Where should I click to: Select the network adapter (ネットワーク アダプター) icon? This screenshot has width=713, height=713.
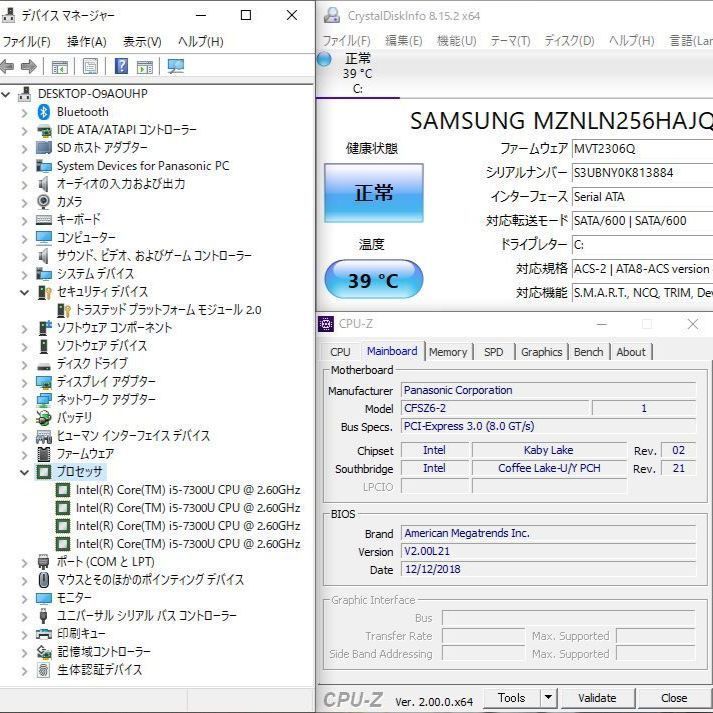tap(44, 400)
